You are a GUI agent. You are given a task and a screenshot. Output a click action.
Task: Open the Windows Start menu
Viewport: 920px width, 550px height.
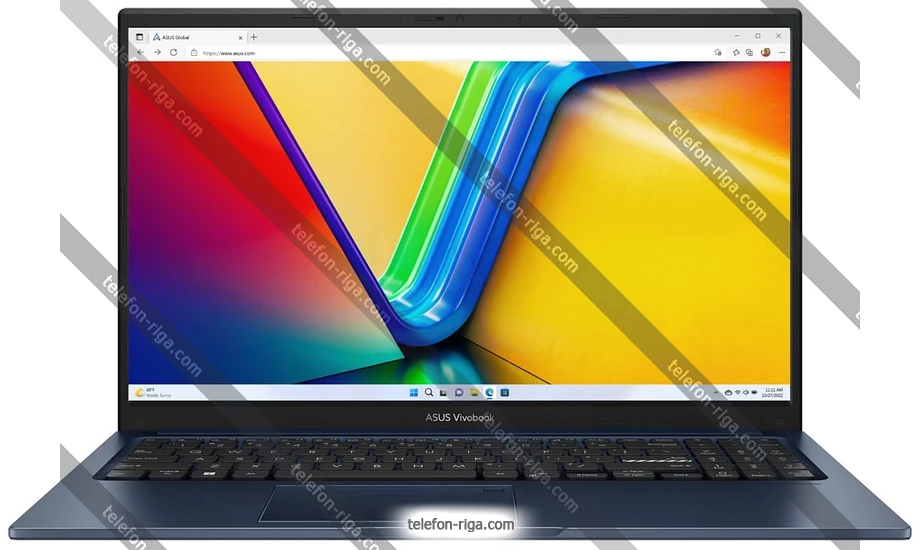414,393
